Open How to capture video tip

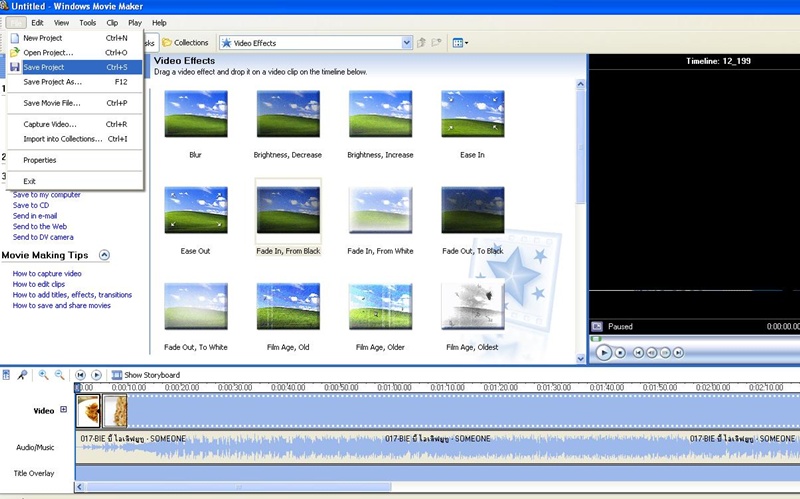pyautogui.click(x=47, y=273)
